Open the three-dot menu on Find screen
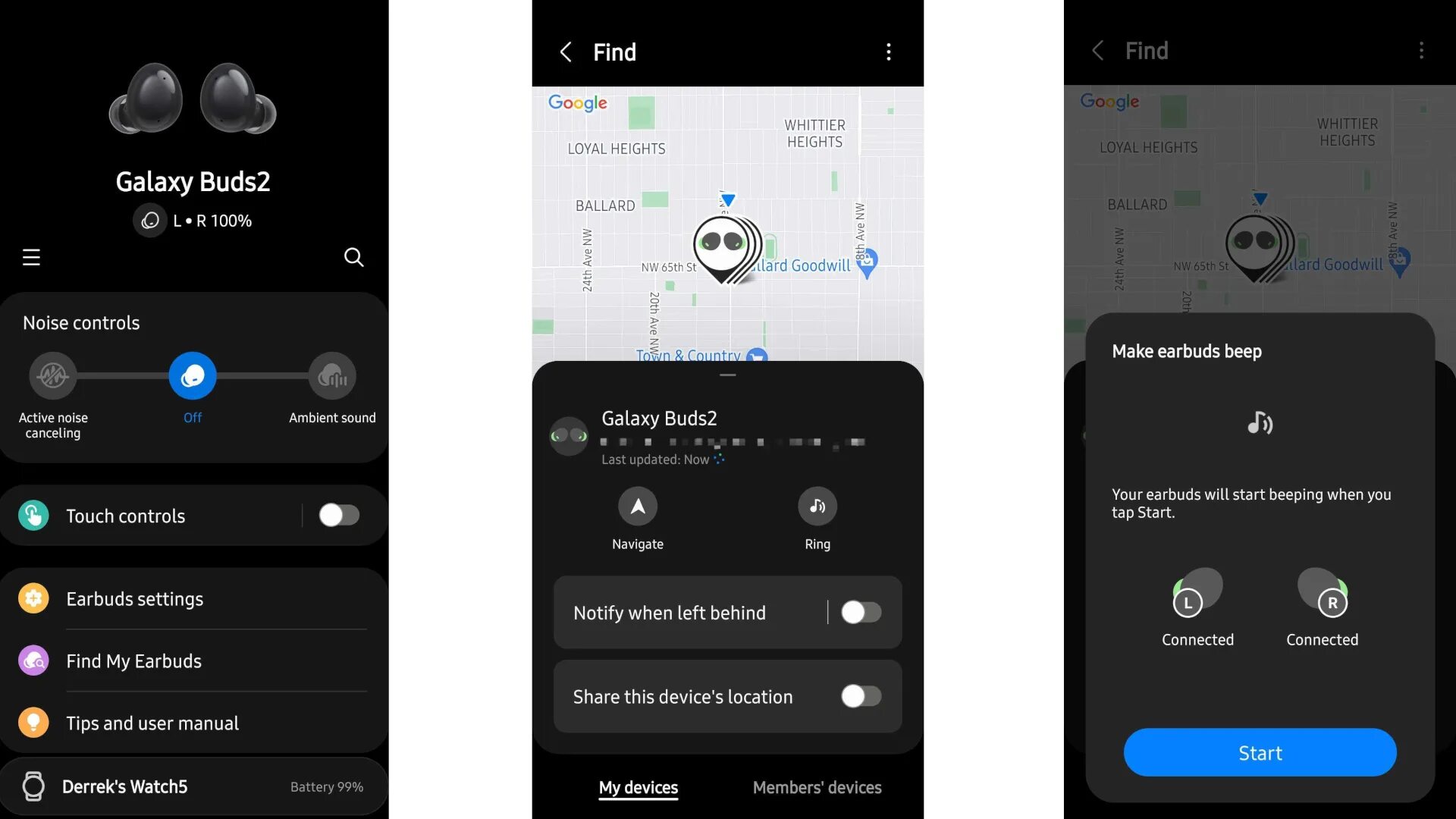The image size is (1456, 819). [886, 52]
